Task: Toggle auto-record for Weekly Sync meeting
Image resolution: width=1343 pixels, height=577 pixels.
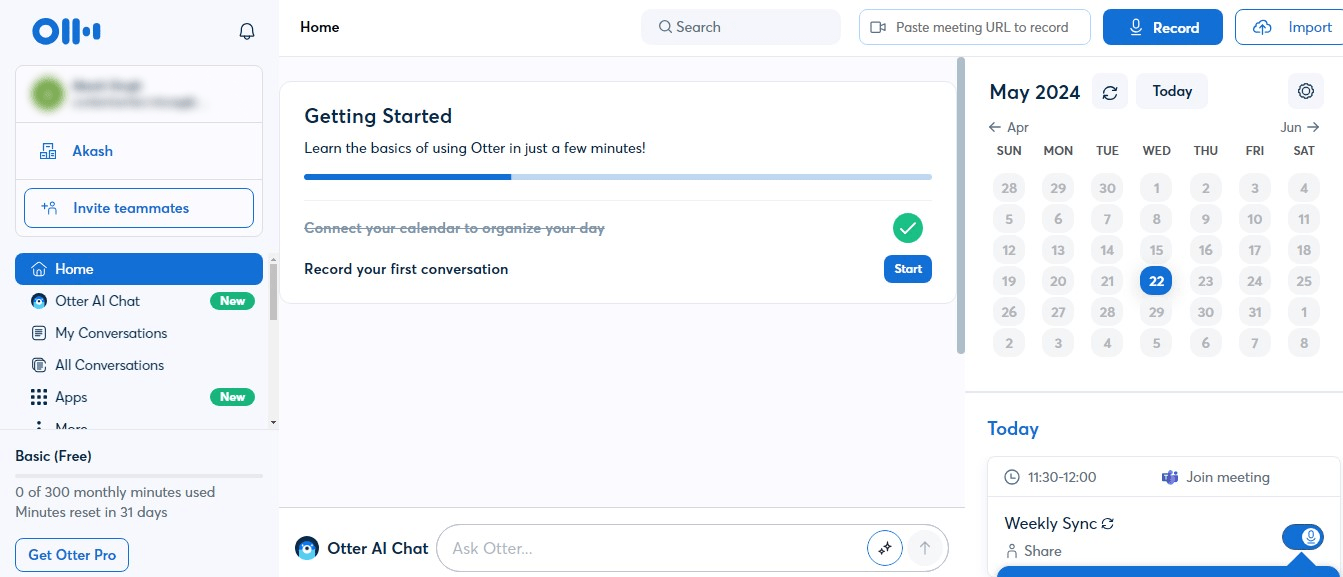Action: (x=1302, y=536)
